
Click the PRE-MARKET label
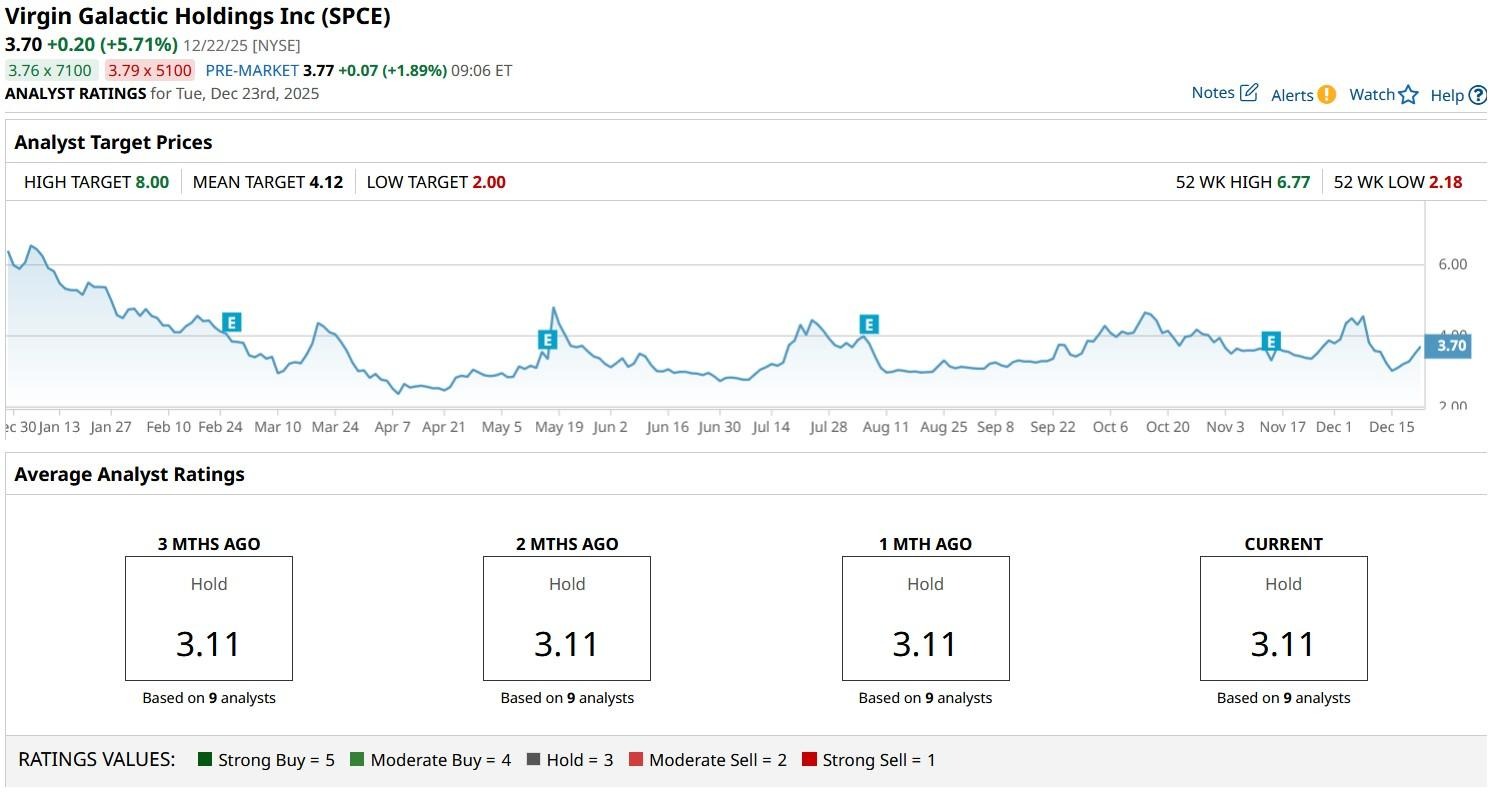coord(252,70)
